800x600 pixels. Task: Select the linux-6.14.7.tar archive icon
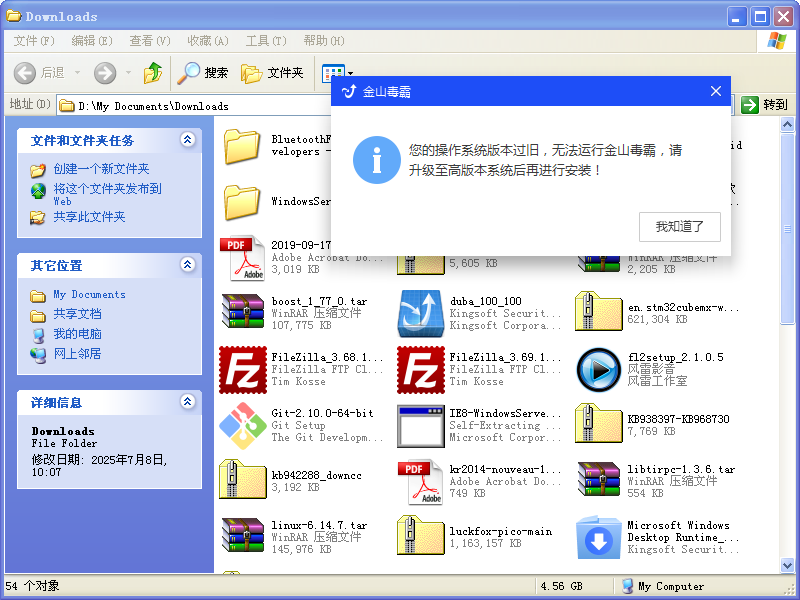tap(243, 537)
